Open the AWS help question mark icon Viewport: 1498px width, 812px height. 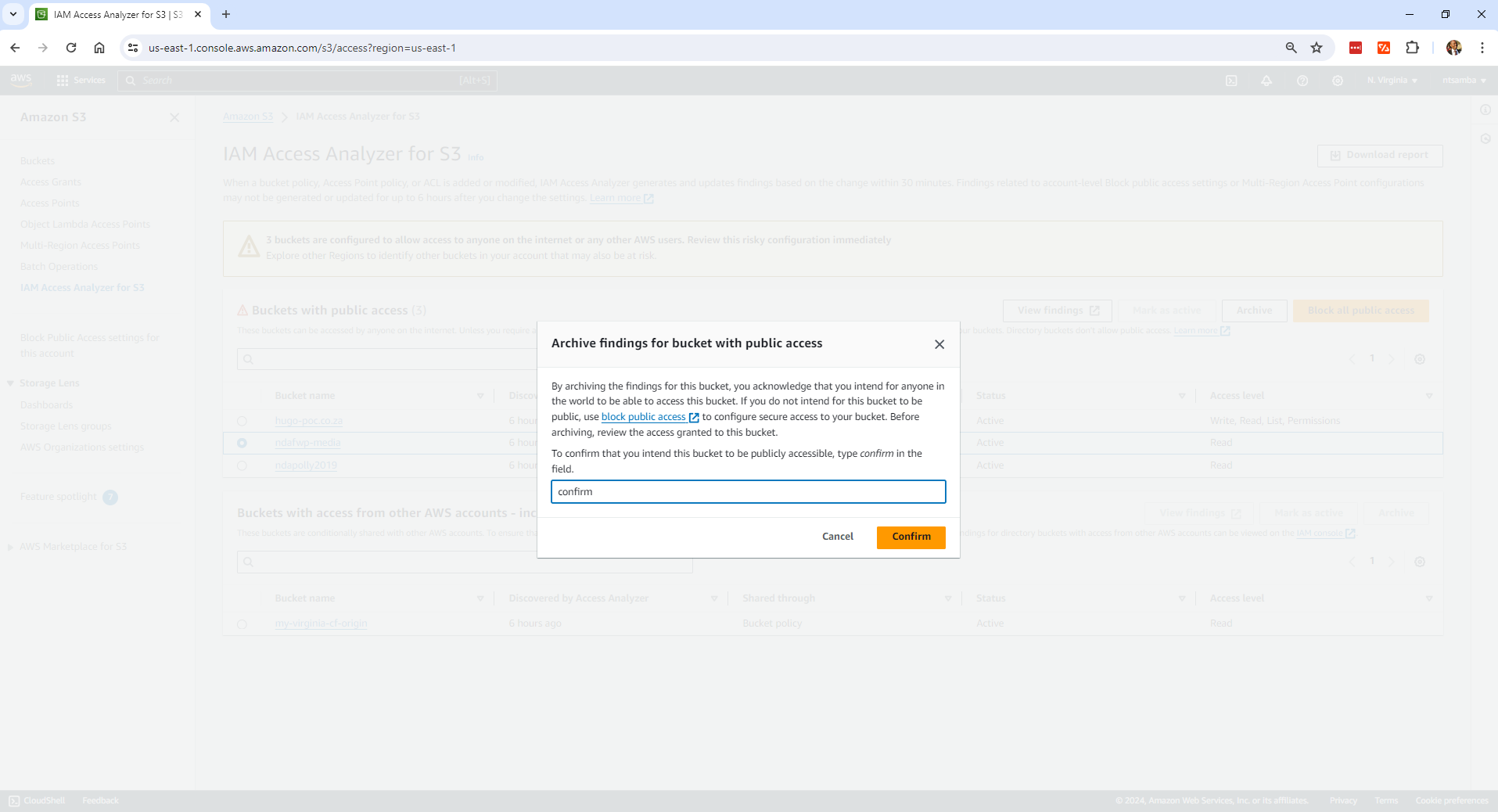pos(1302,81)
